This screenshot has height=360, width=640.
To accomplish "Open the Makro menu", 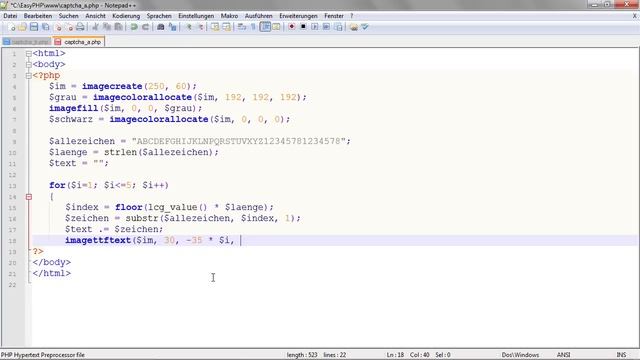I will tap(229, 16).
